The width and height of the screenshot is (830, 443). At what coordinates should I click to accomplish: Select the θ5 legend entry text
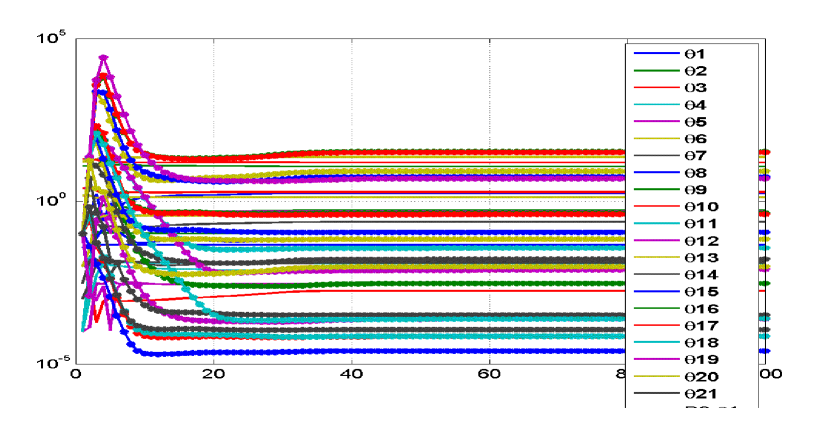tap(696, 122)
